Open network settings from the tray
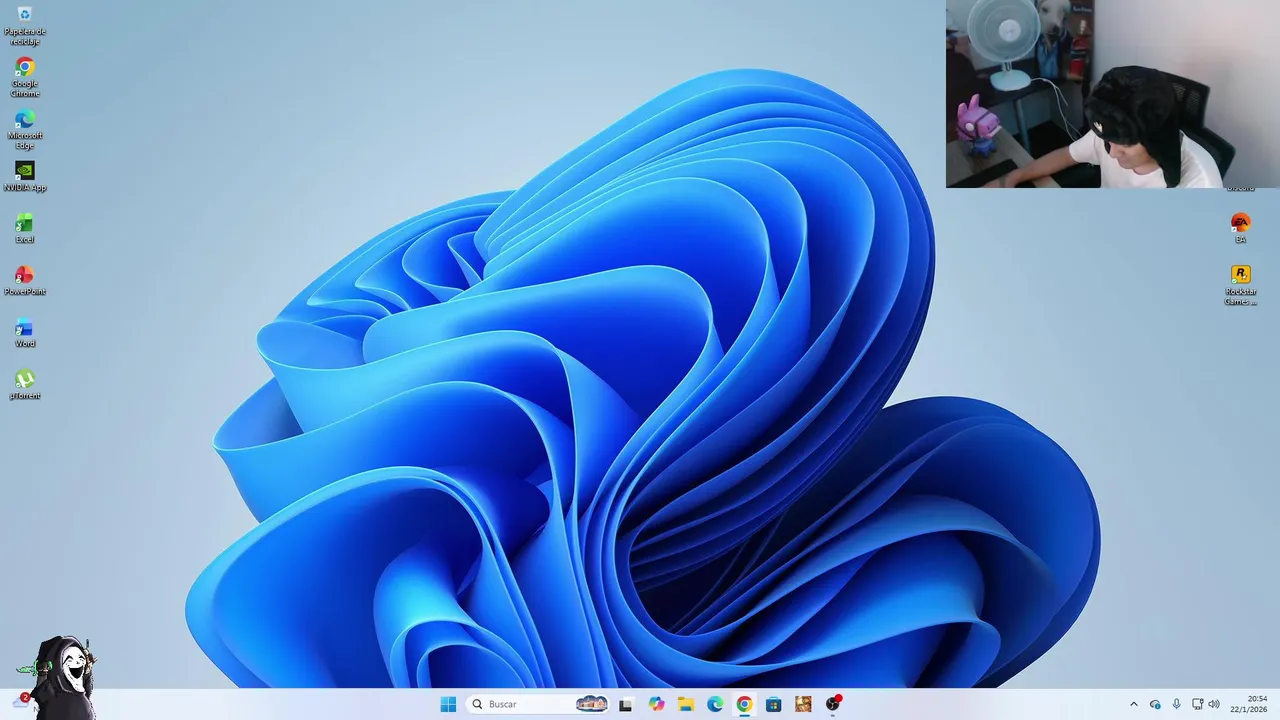The height and width of the screenshot is (720, 1280). coord(1197,704)
